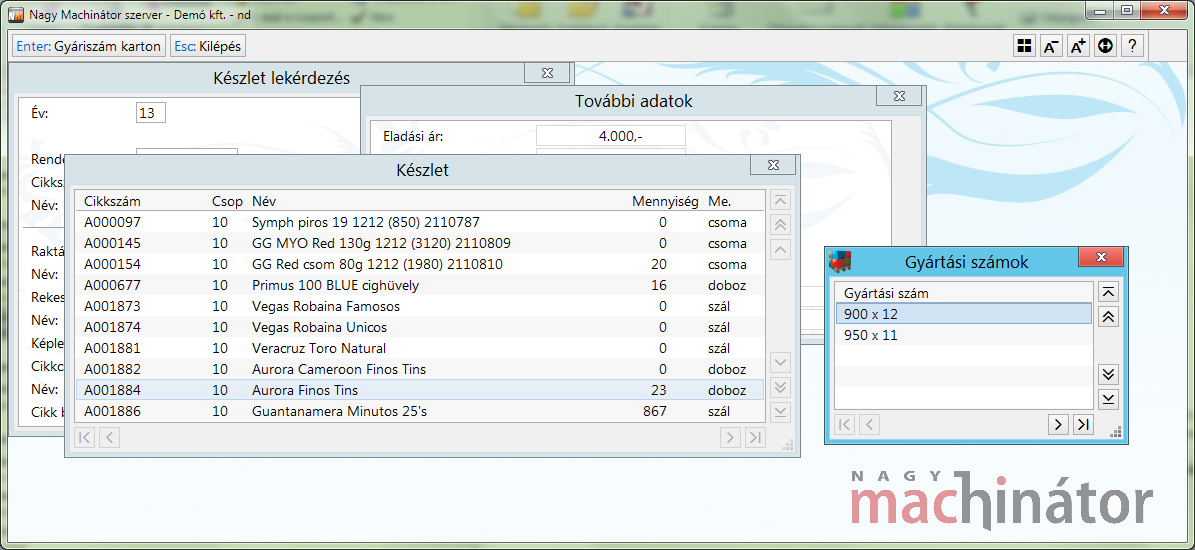Select row A001881 Veracruz Toro Natural
The height and width of the screenshot is (550, 1195).
point(420,348)
